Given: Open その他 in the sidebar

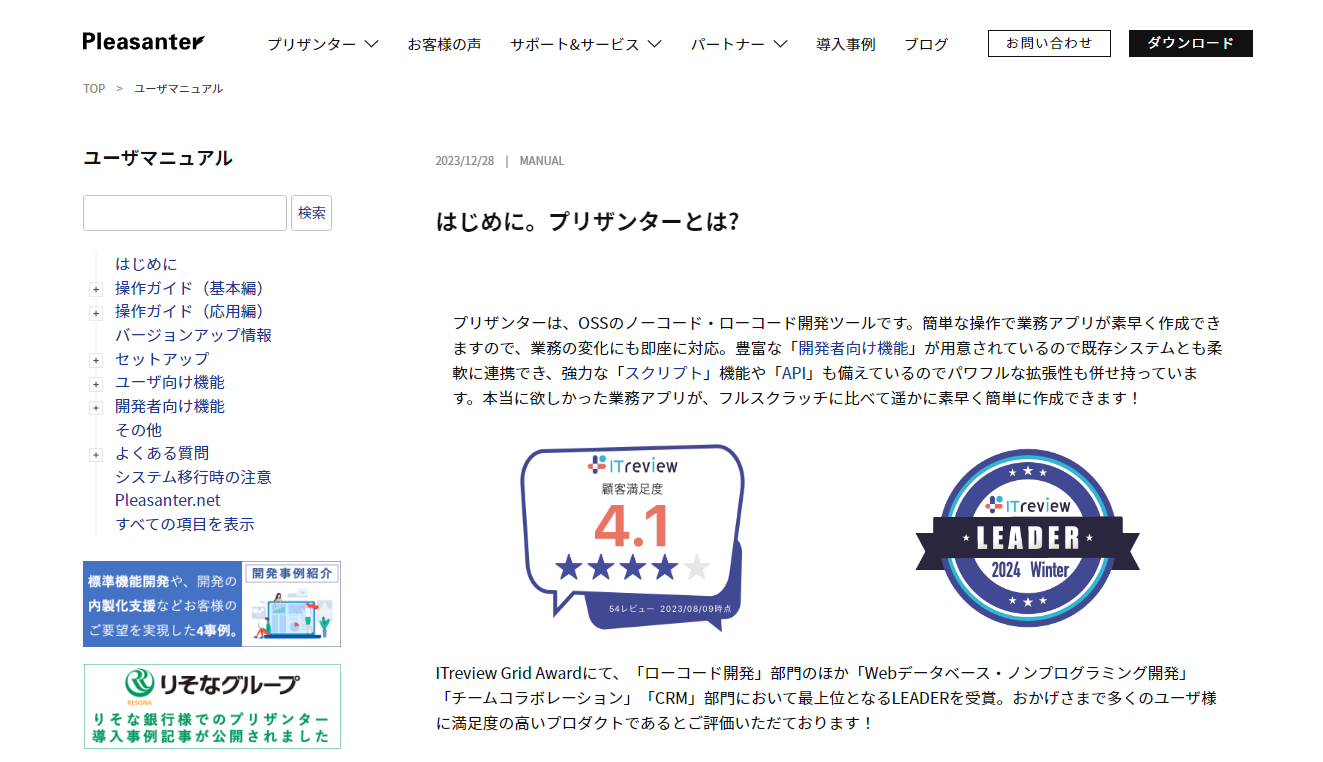Looking at the screenshot, I should point(138,430).
